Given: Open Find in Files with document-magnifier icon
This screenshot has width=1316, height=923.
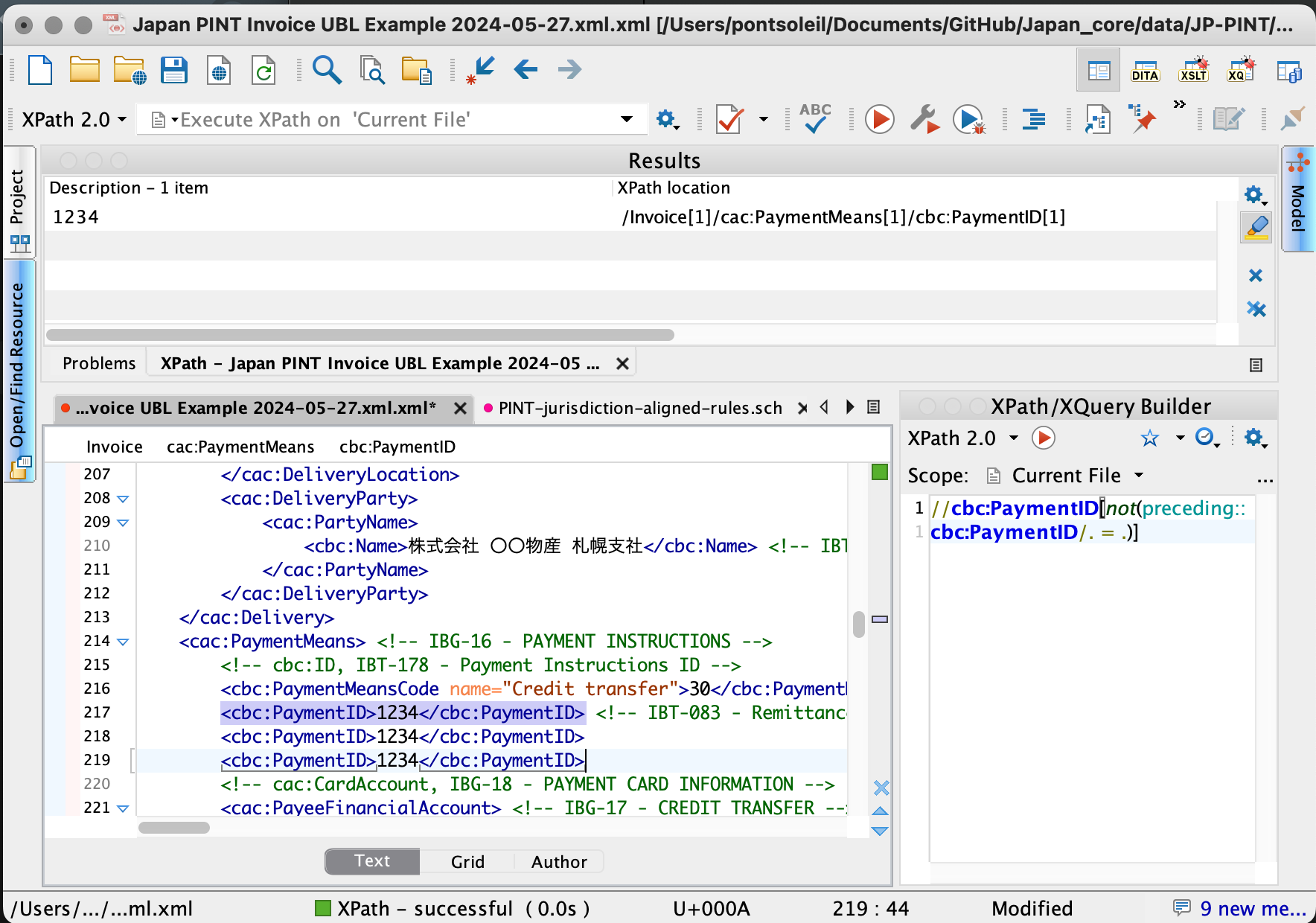Looking at the screenshot, I should tap(372, 71).
